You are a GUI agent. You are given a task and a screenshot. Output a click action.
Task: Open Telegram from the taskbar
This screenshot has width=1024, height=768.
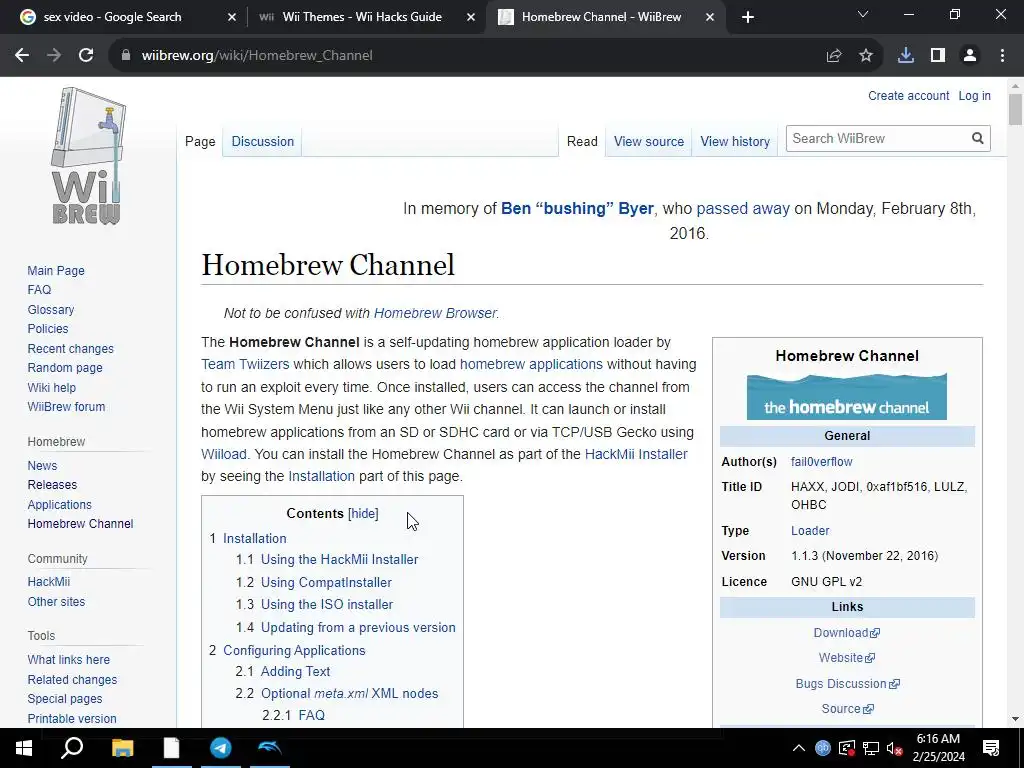coord(221,748)
